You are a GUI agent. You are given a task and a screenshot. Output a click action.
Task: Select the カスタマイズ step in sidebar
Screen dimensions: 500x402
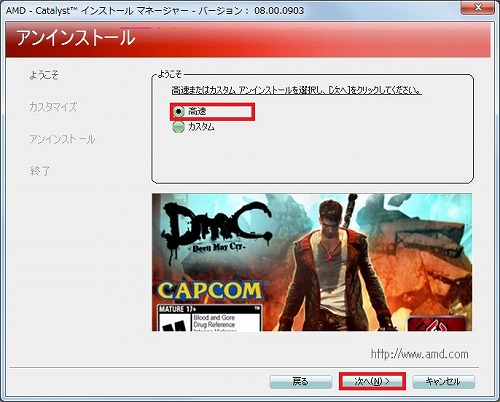[53, 107]
